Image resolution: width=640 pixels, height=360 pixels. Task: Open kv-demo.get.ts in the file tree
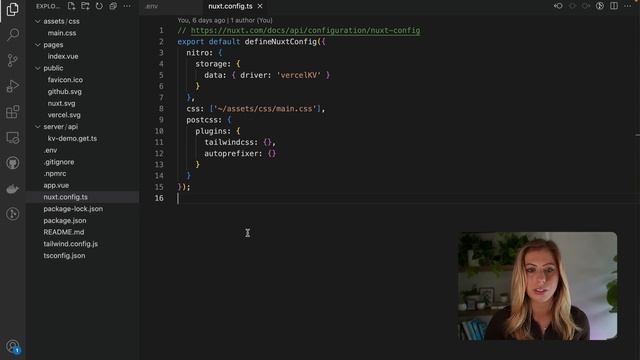tap(72, 139)
